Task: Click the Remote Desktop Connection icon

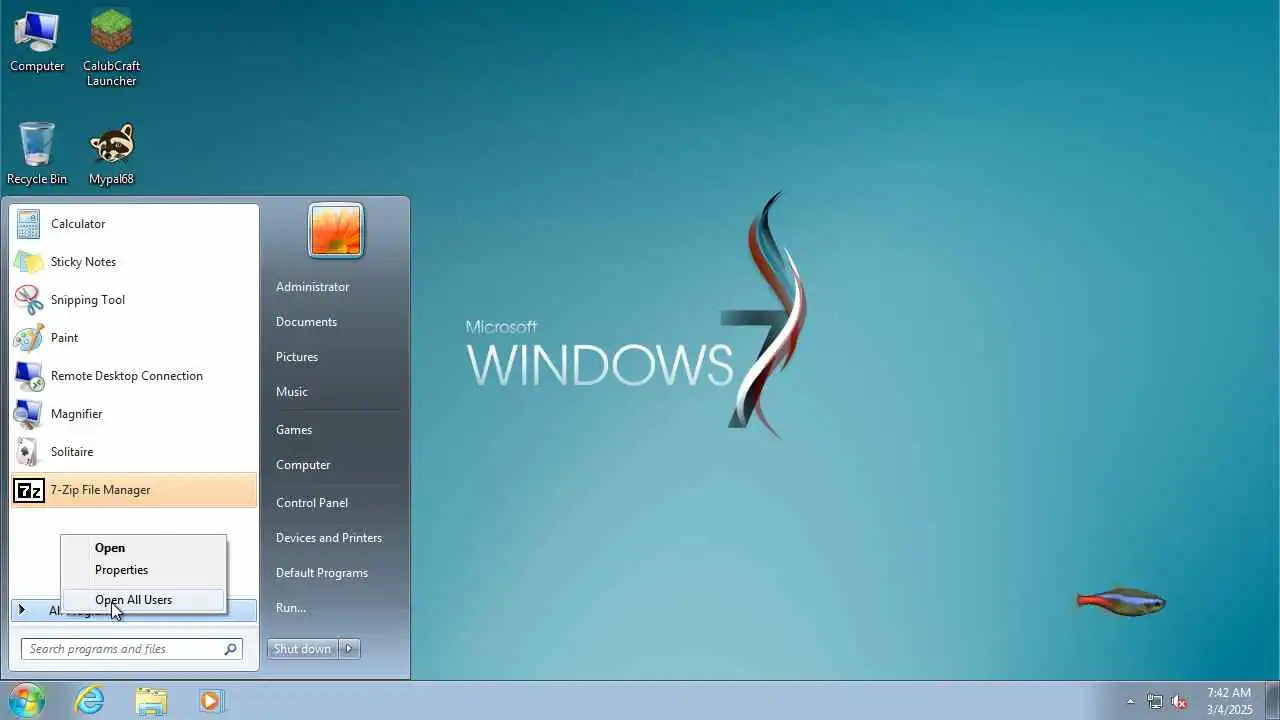Action: [x=28, y=376]
